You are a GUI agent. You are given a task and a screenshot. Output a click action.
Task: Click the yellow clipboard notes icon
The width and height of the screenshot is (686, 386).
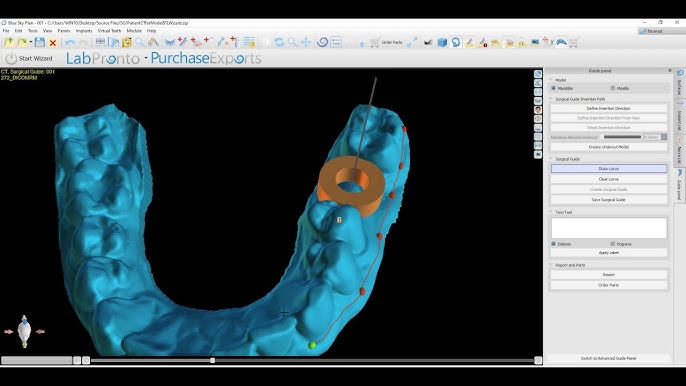127,42
